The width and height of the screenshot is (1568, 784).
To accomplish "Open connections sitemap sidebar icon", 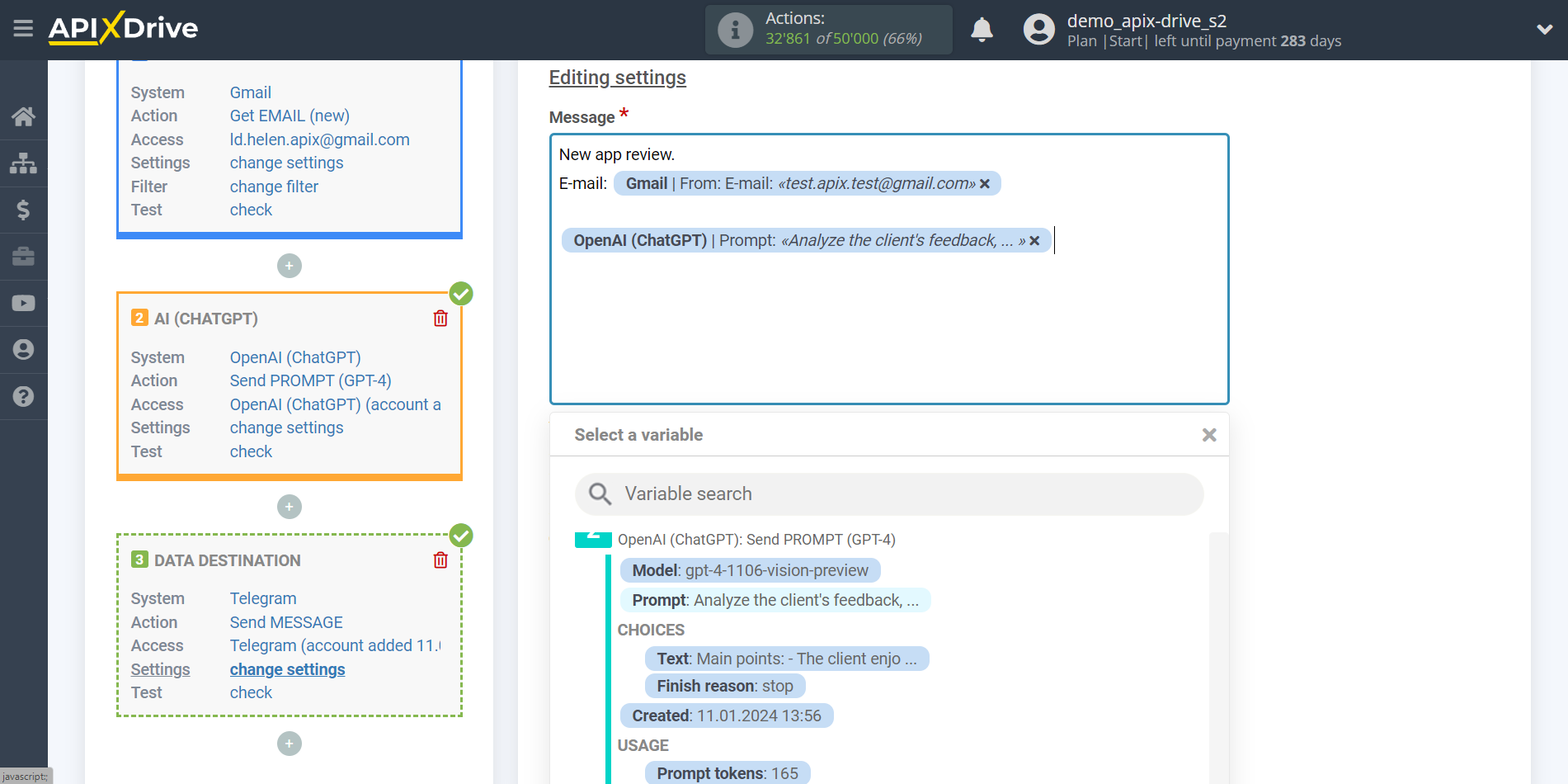I will pos(23,163).
